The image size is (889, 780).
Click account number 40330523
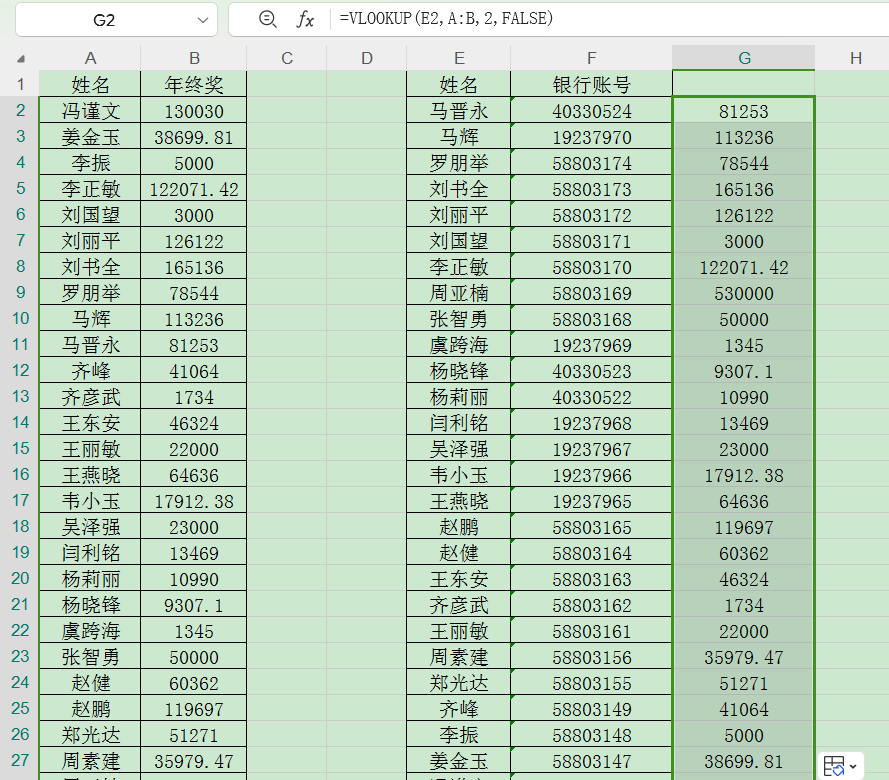[591, 371]
